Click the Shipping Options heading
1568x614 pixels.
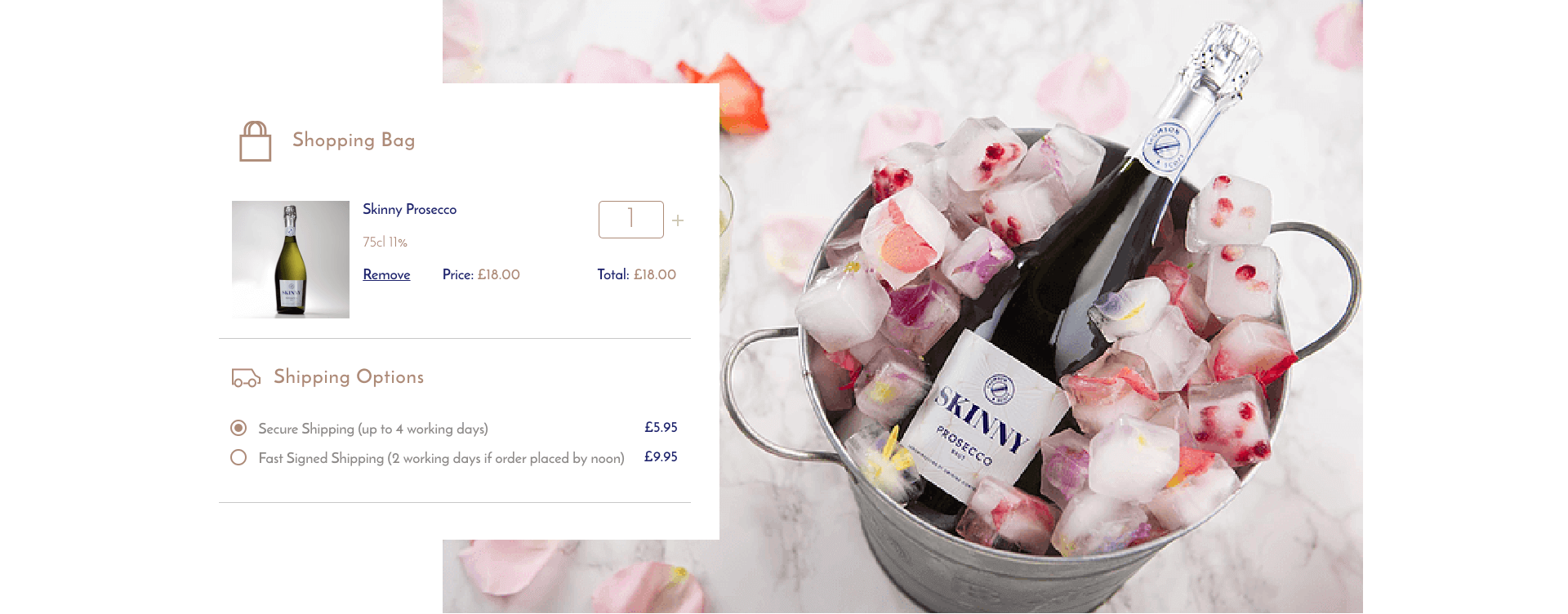349,376
